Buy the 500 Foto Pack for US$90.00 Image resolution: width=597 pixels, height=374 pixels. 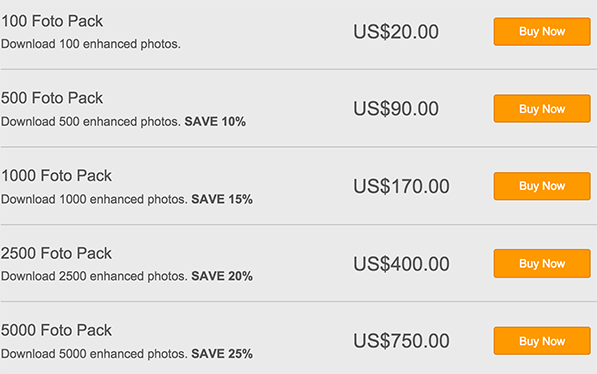542,109
